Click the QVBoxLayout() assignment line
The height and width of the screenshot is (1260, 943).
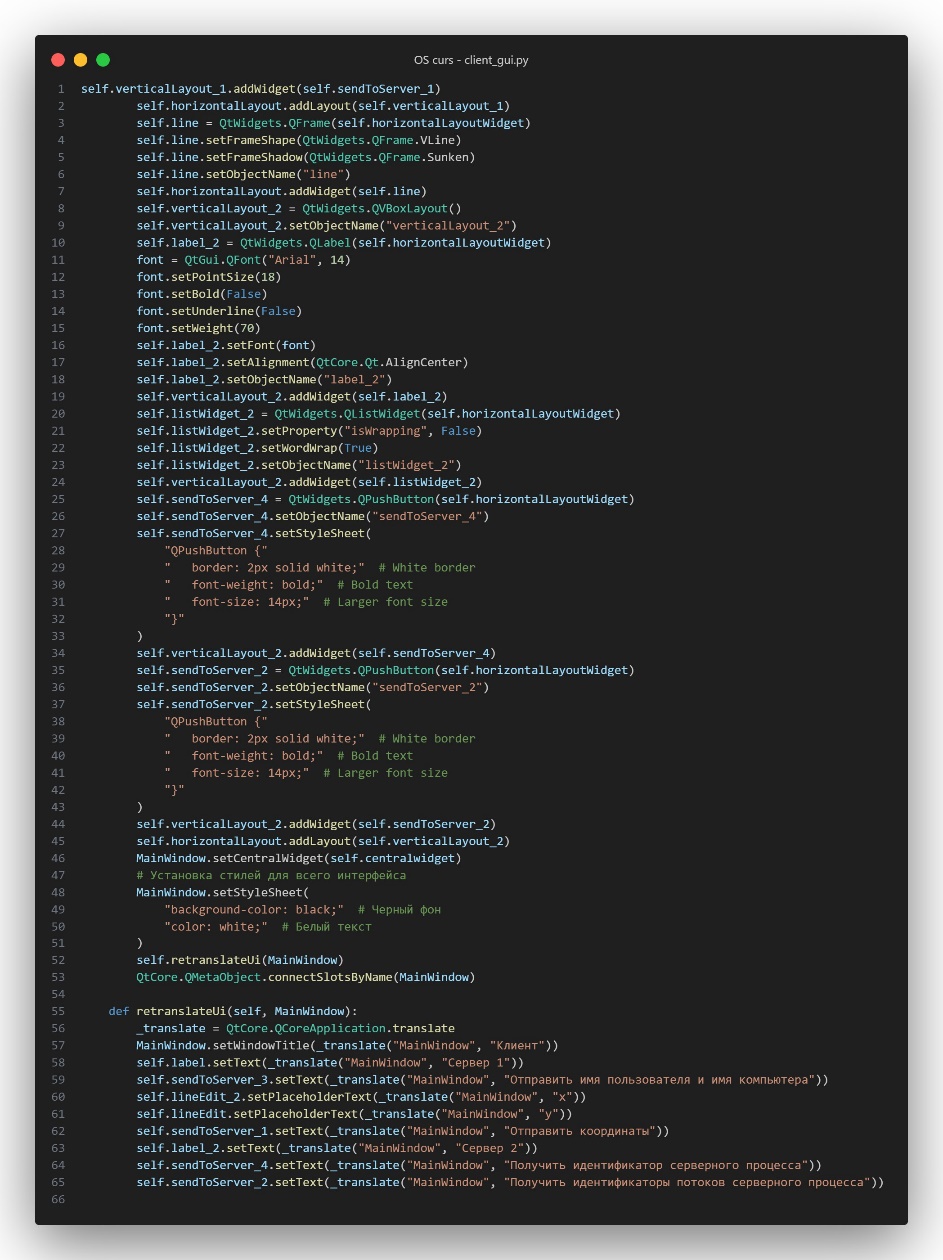(299, 208)
